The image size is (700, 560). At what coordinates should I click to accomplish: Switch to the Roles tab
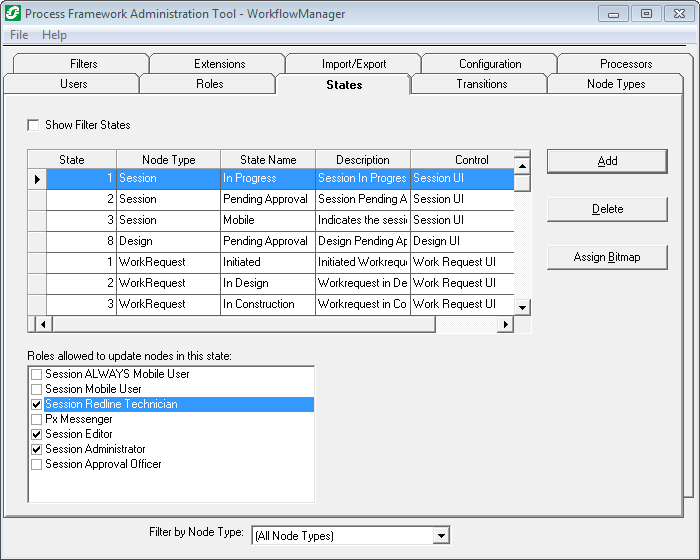pyautogui.click(x=209, y=84)
